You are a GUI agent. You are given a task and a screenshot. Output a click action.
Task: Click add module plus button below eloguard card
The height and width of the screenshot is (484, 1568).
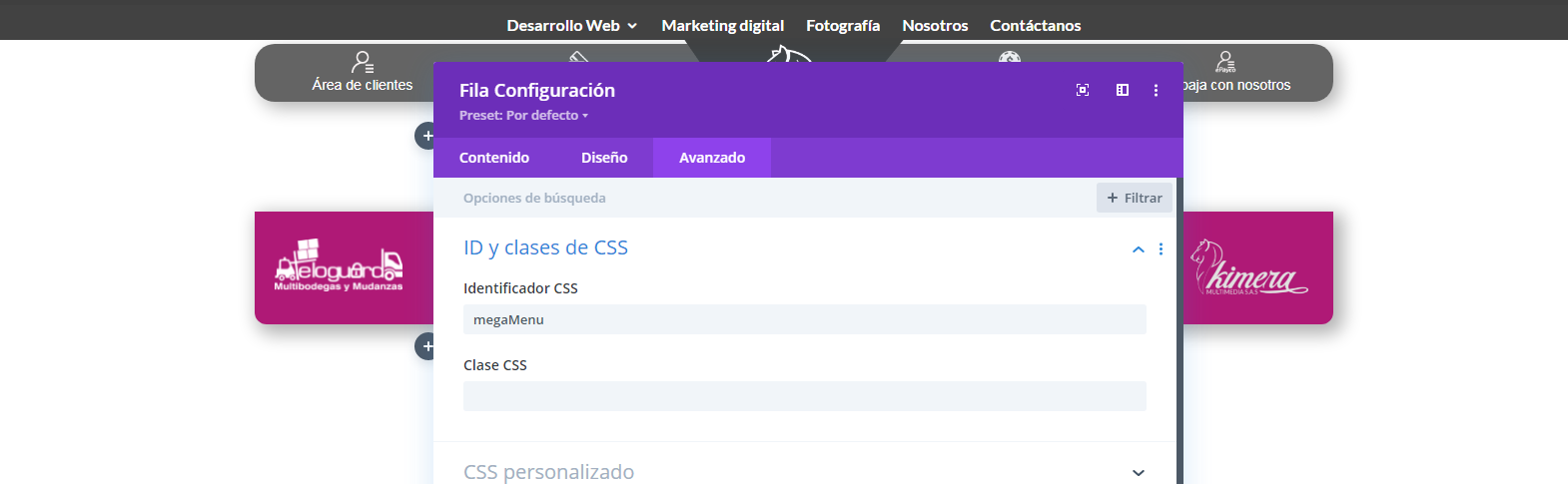pos(426,346)
